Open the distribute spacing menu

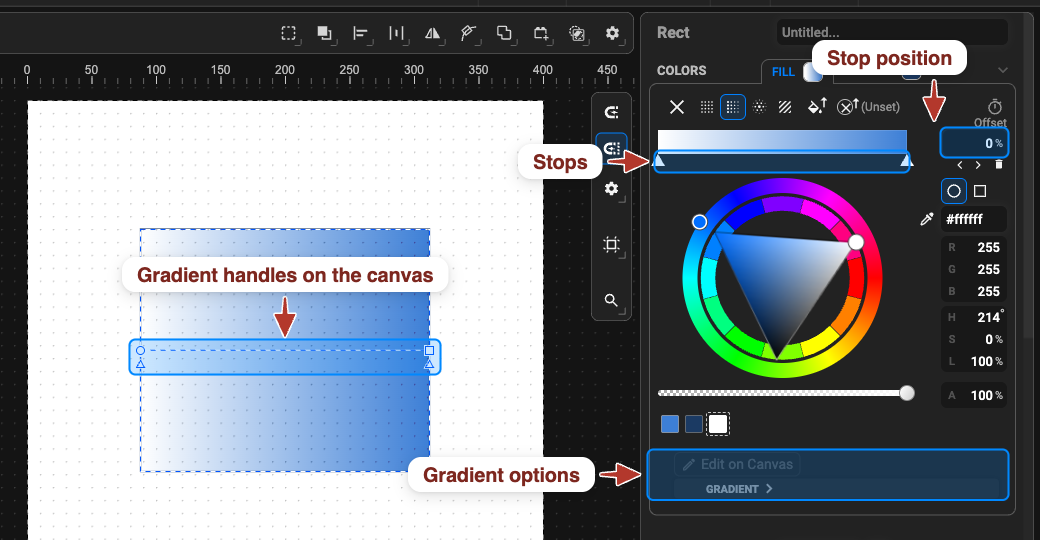click(x=397, y=33)
